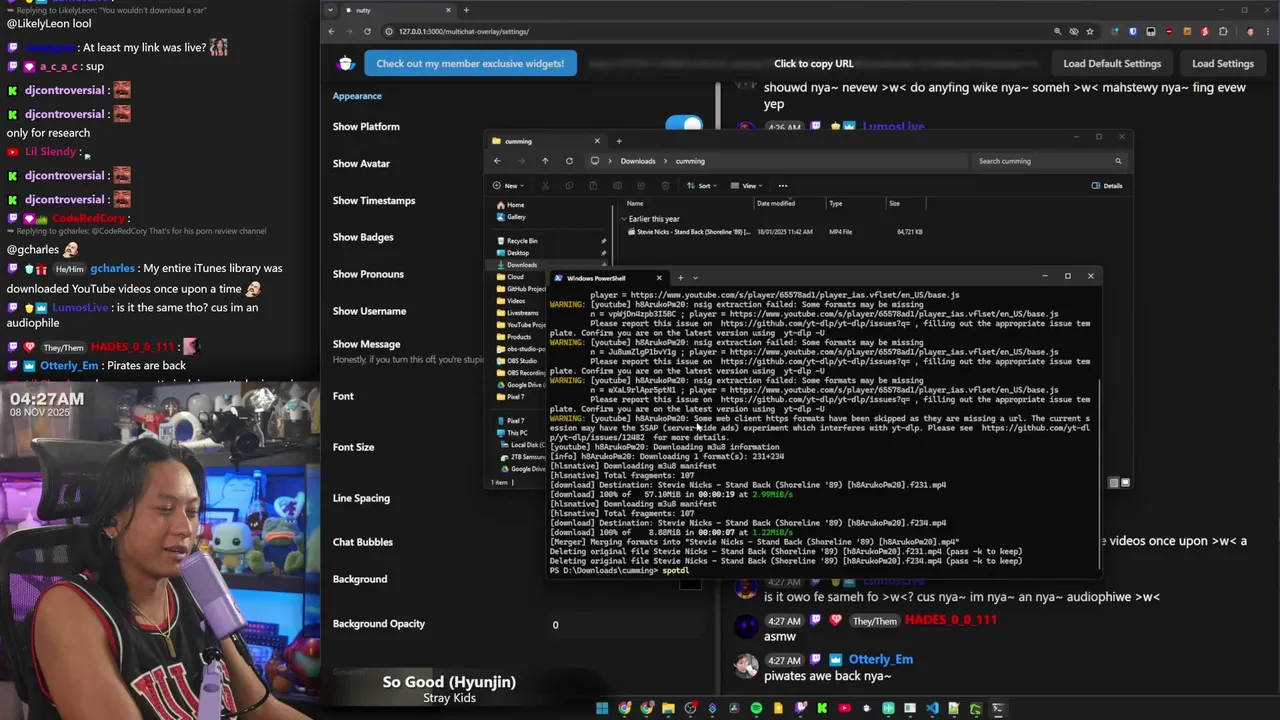
Task: Open This PC in Explorer sidebar
Action: tap(511, 433)
